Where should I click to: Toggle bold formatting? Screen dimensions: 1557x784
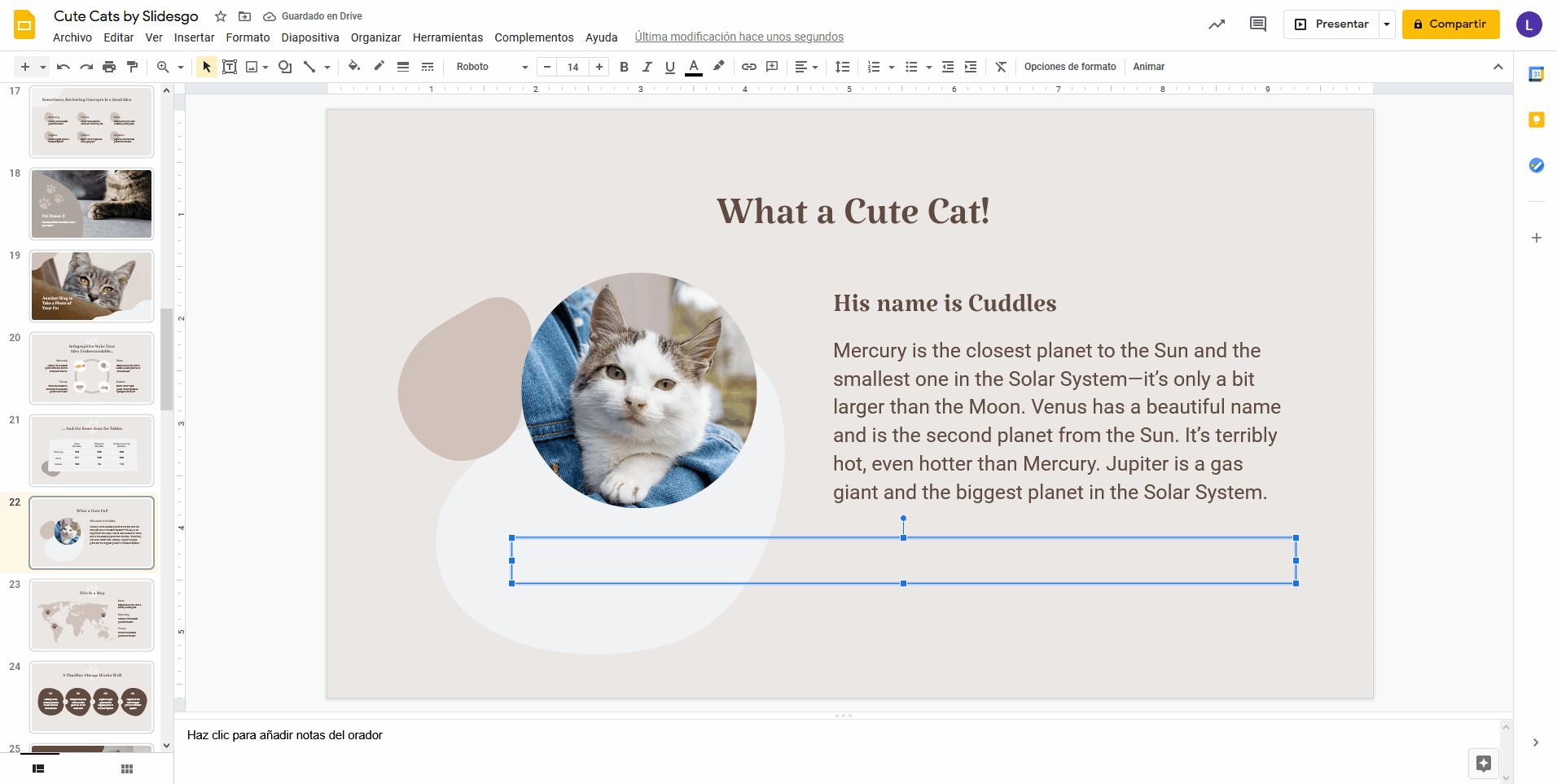pyautogui.click(x=624, y=67)
